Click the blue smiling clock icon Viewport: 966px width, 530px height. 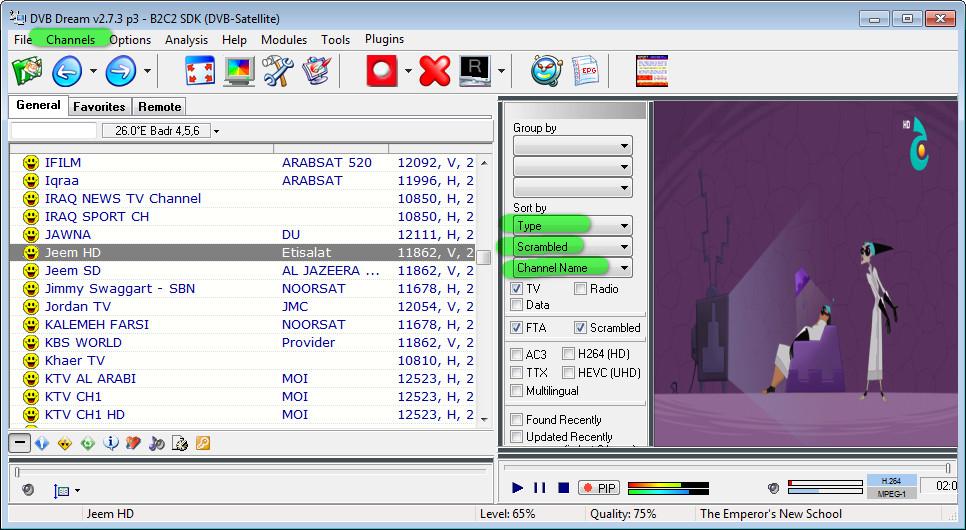(x=546, y=71)
